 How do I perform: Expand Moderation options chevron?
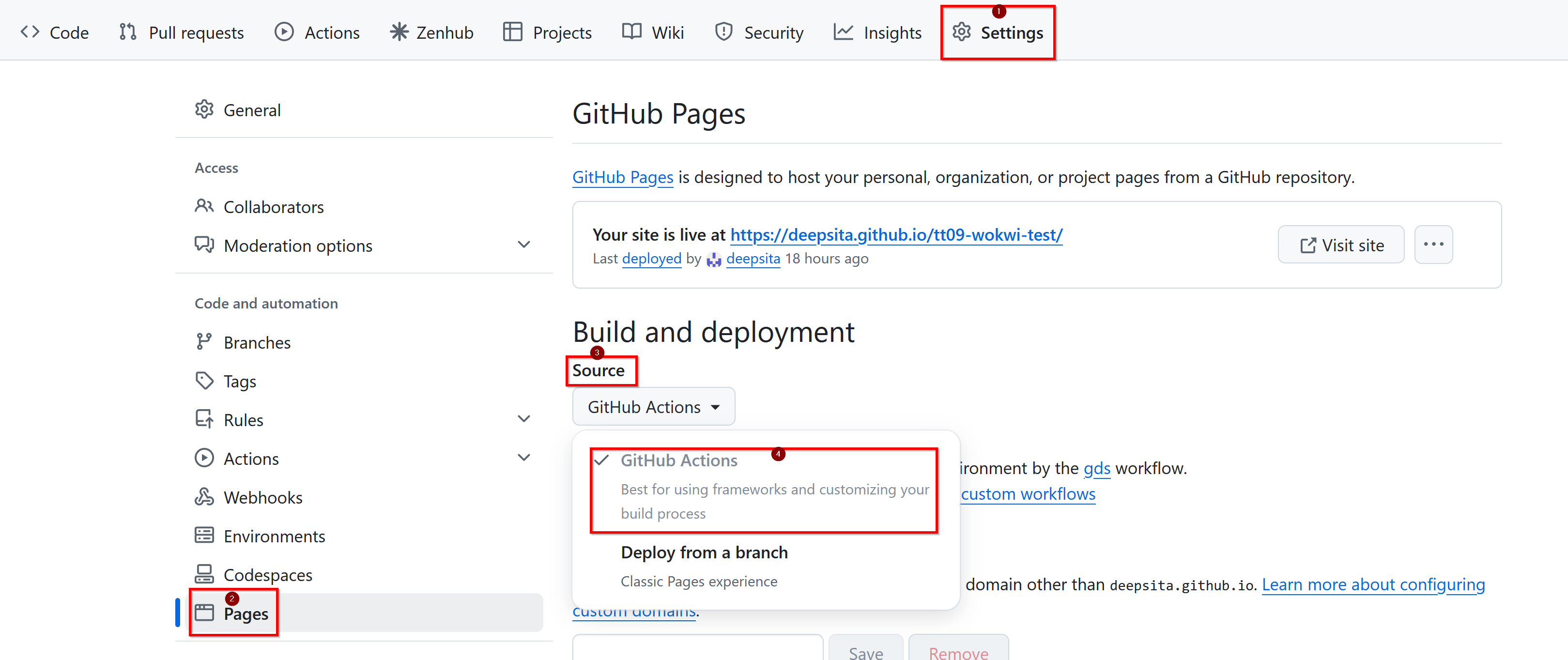click(523, 245)
